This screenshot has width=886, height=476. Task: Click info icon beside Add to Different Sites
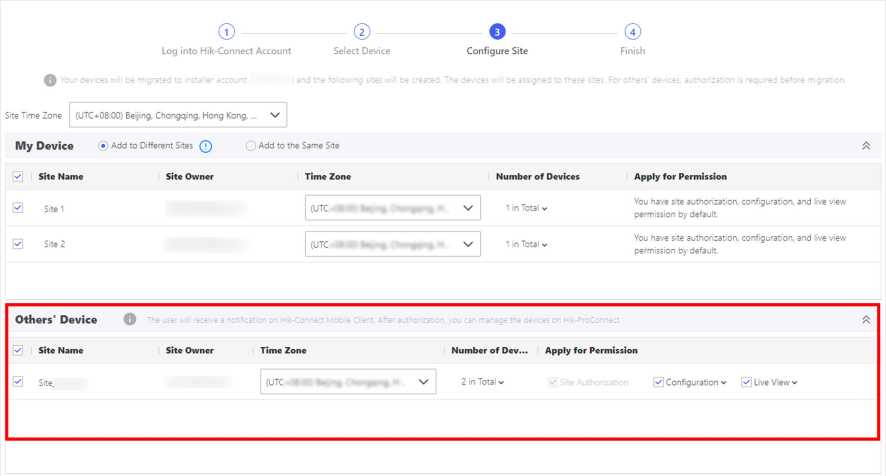(206, 146)
